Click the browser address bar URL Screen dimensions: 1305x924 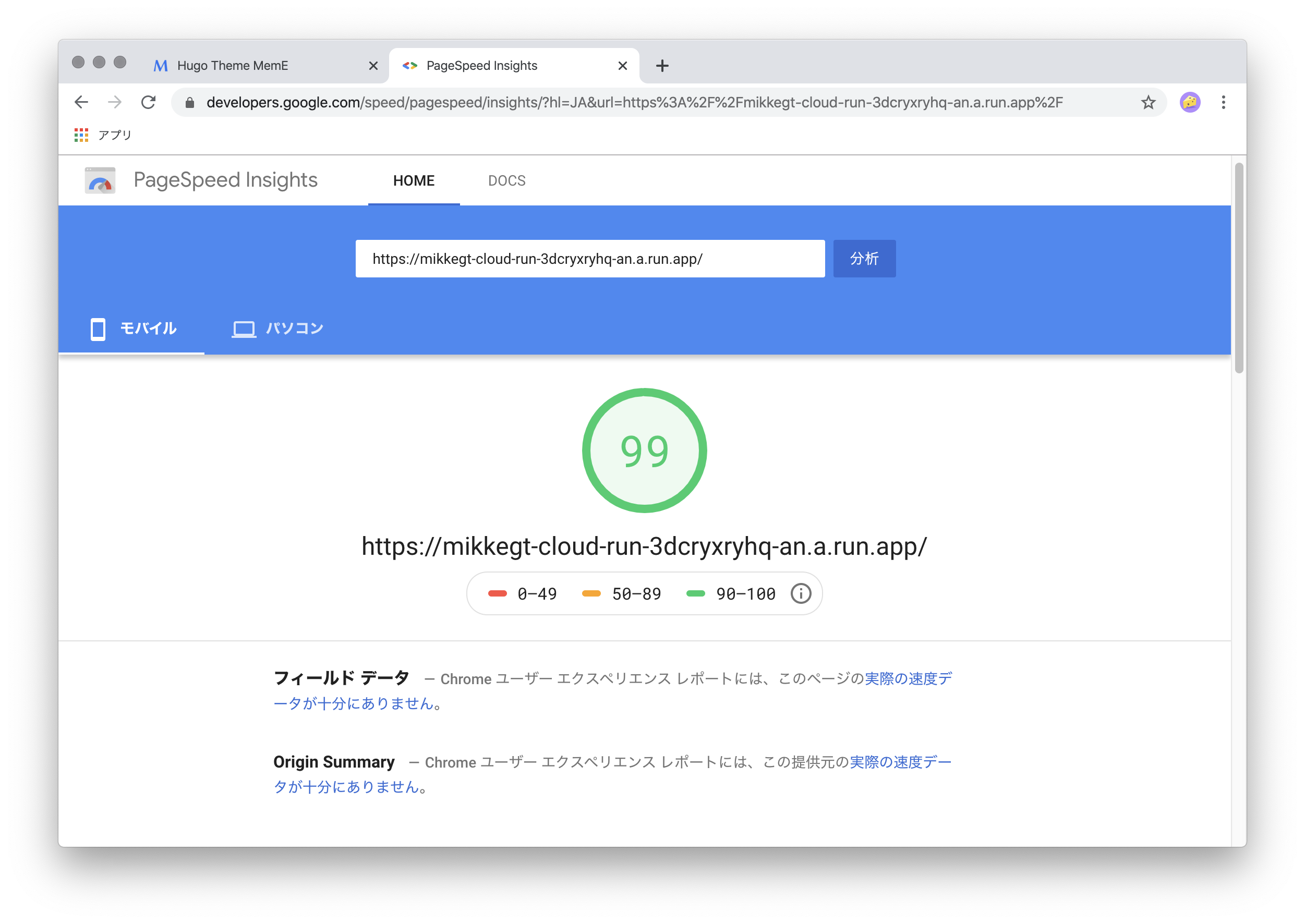(634, 102)
